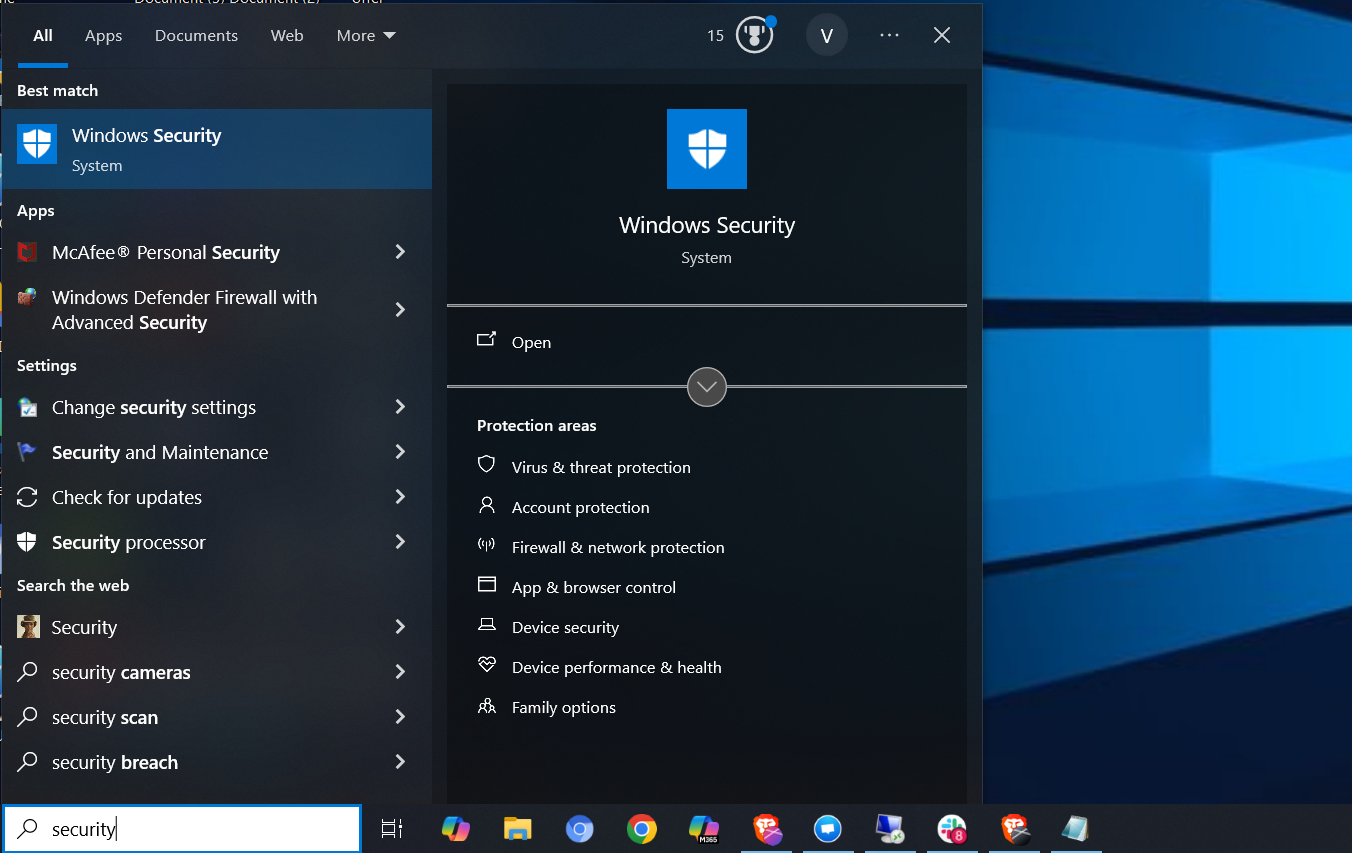The image size is (1352, 853).
Task: Expand the Security processor chevron
Action: tap(400, 542)
